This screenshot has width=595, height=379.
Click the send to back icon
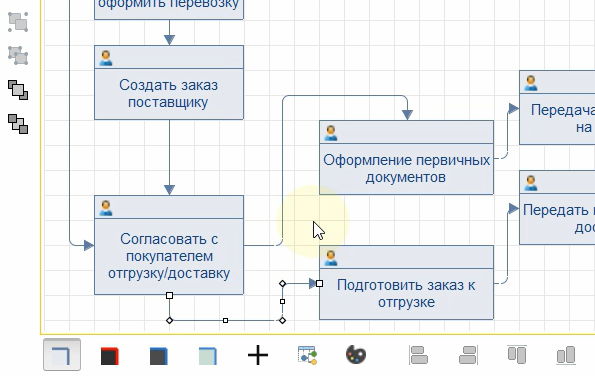(x=18, y=124)
